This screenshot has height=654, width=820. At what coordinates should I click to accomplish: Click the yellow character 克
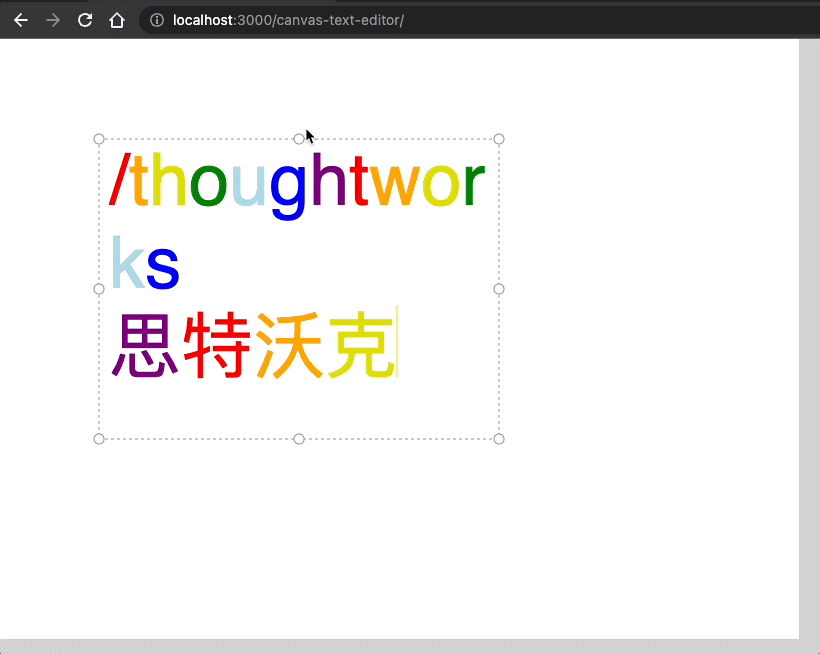361,345
